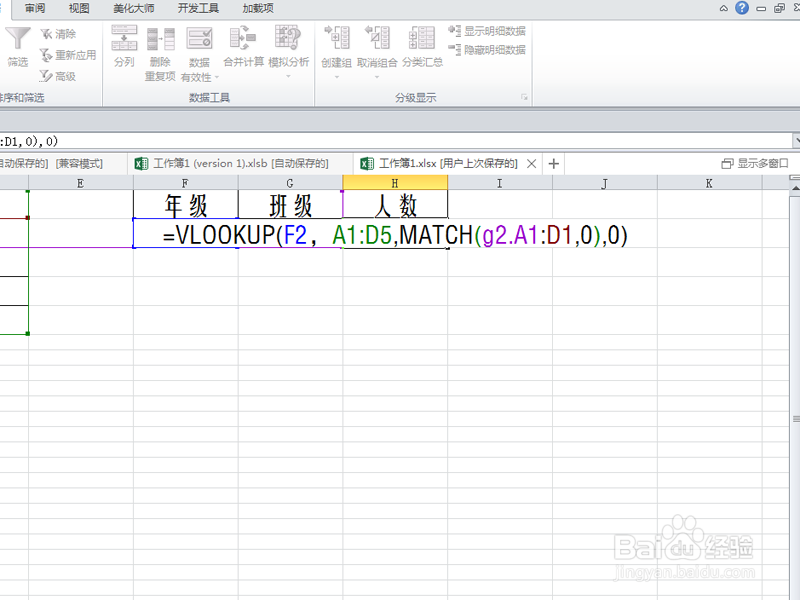Open the Add-ins ribbon tab
This screenshot has width=800, height=600.
(258, 8)
